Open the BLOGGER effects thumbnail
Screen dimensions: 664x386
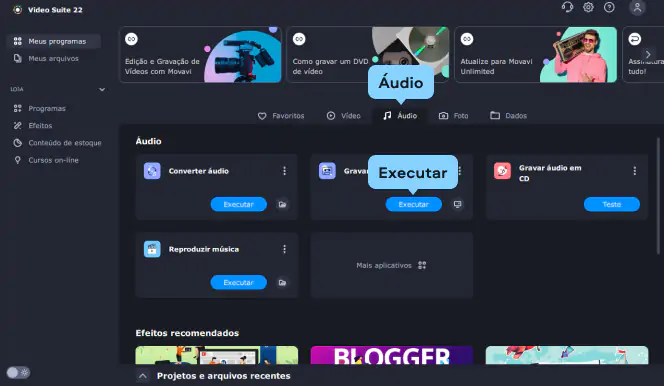[x=391, y=355]
